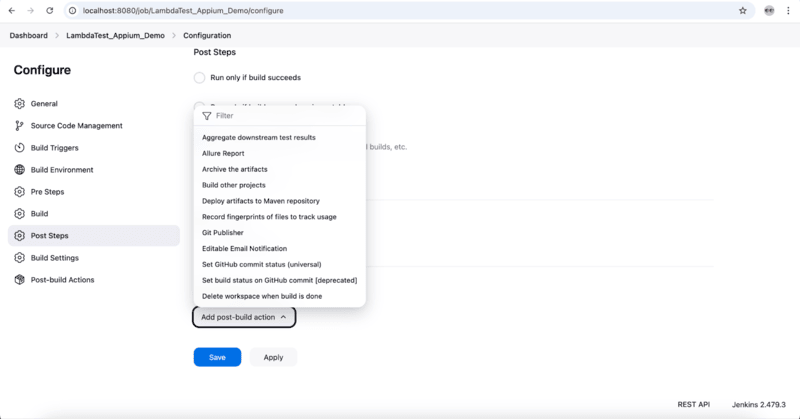
Task: Click the Build Triggers clock icon
Action: click(x=19, y=147)
